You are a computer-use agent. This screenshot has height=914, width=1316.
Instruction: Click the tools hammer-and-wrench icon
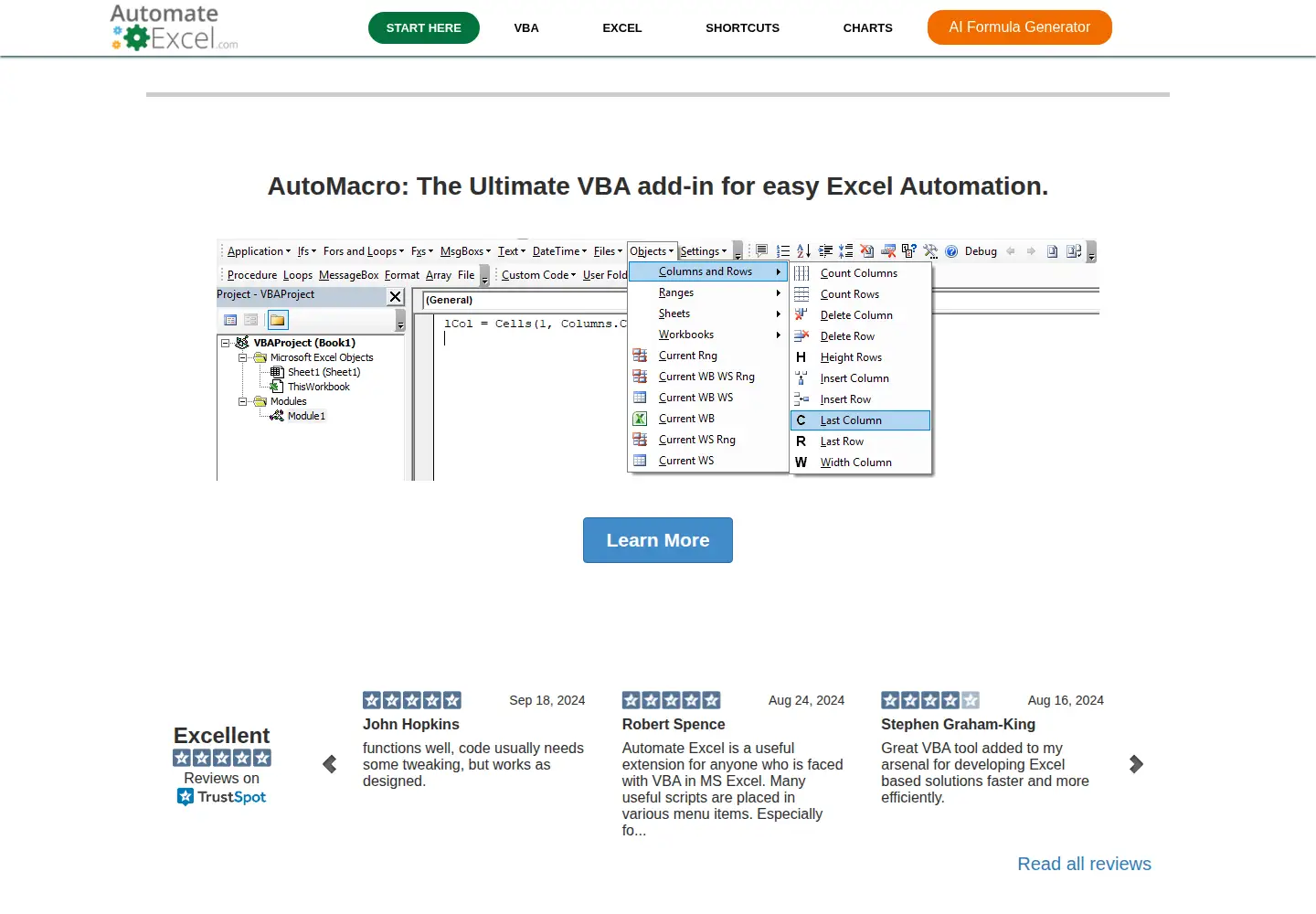coord(930,251)
